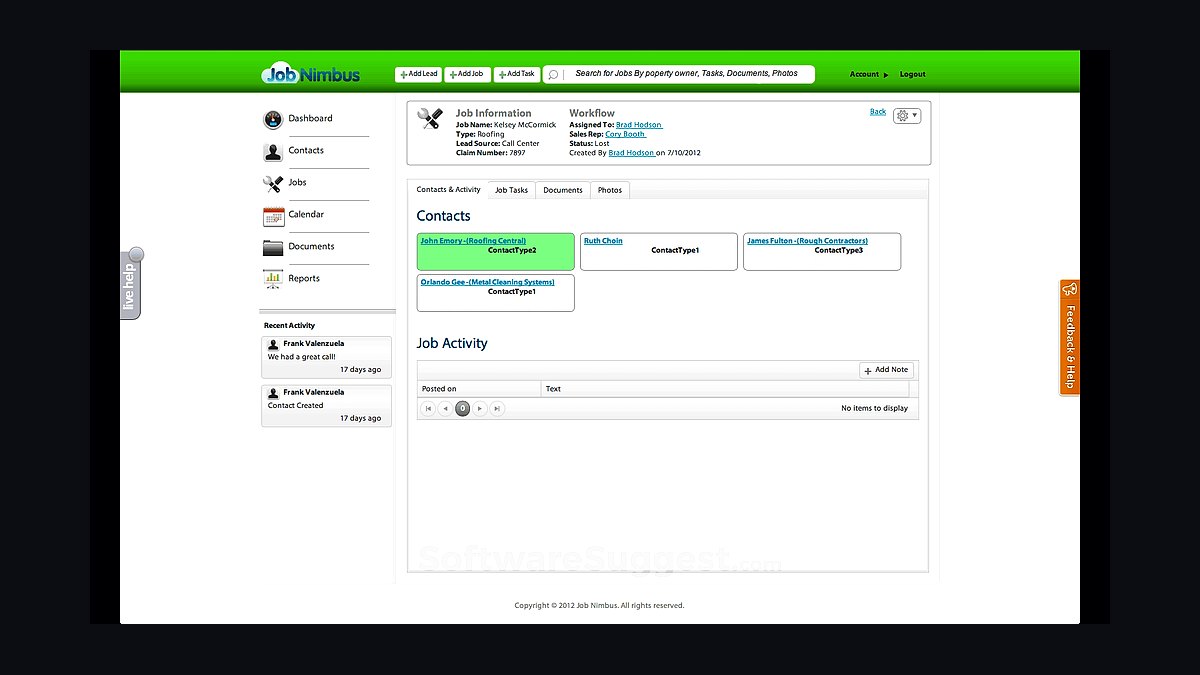Open the Contacts person icon
1200x675 pixels.
point(273,152)
